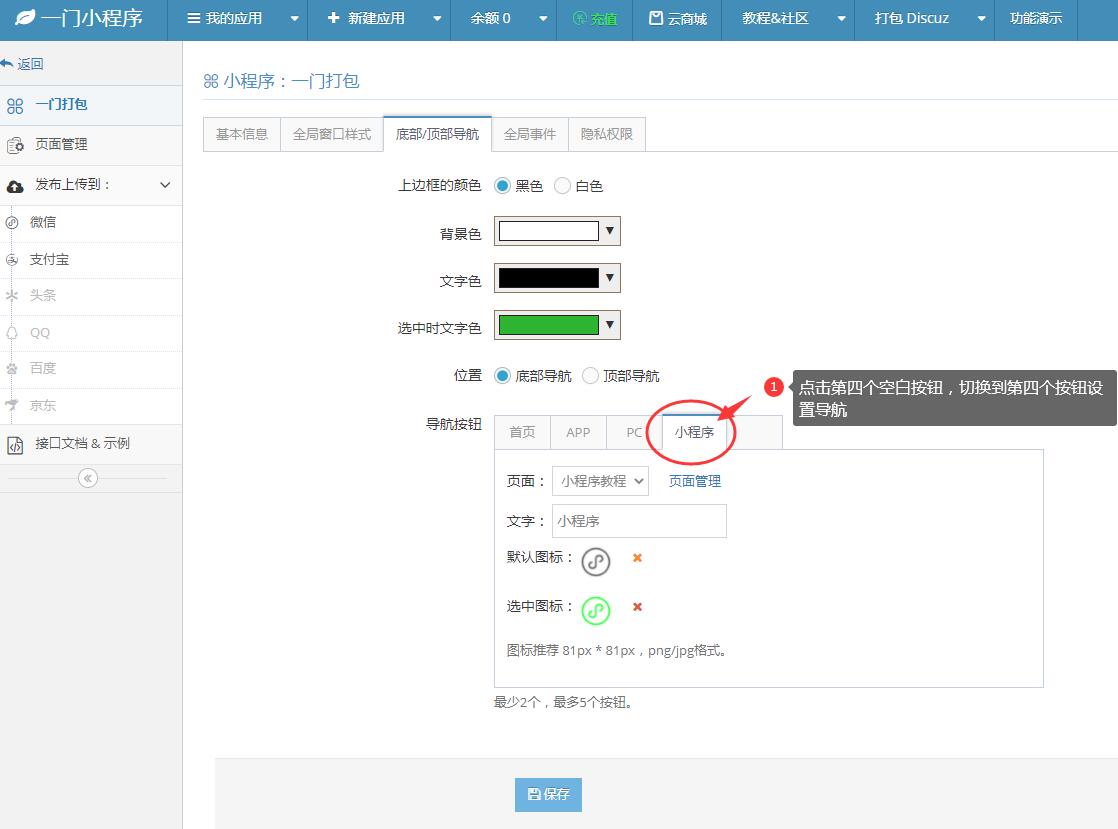Open 支付宝 in the sidebar list
The image size is (1118, 829).
click(x=91, y=260)
